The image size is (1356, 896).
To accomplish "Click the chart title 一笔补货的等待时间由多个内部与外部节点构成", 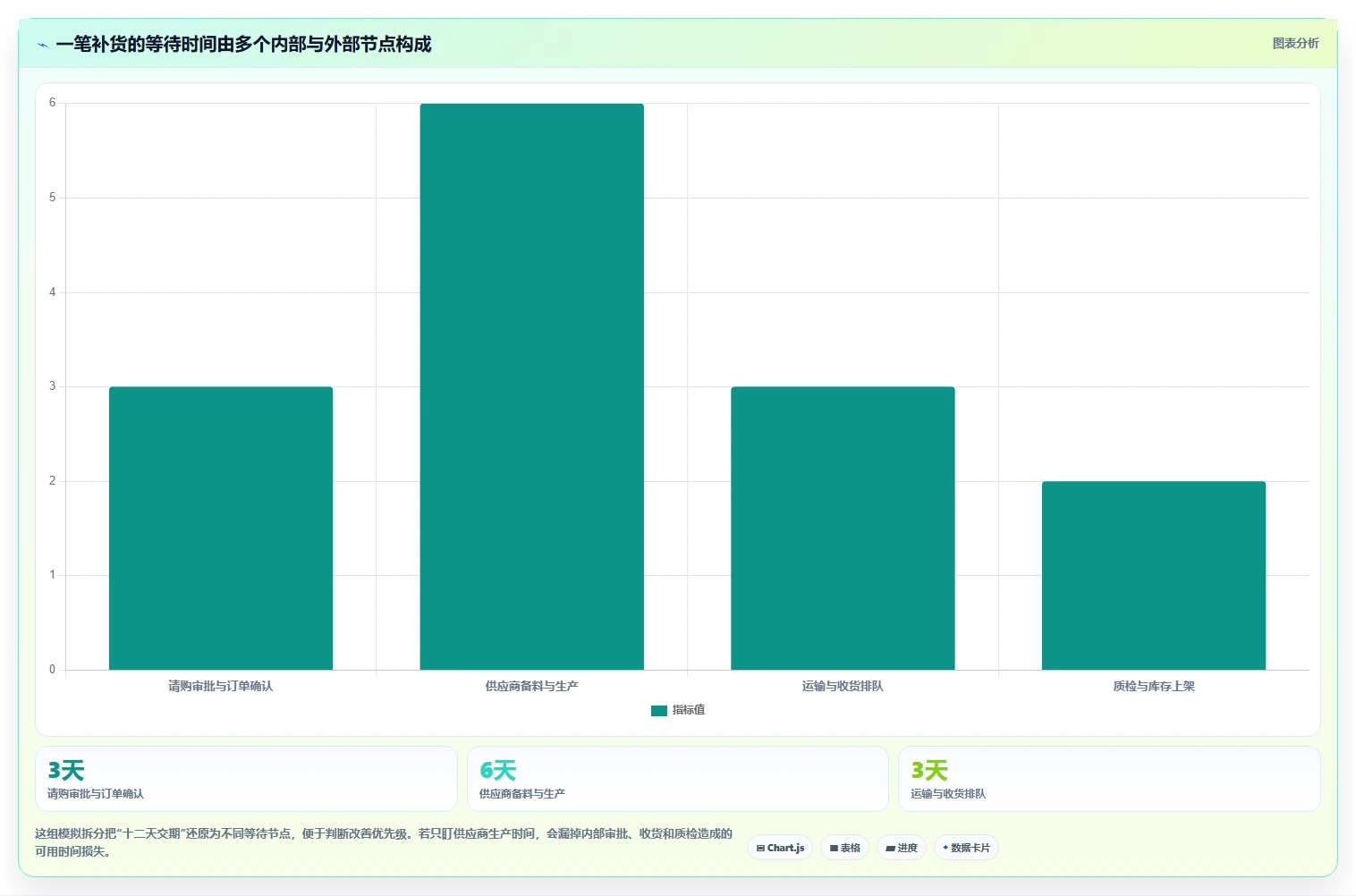I will point(243,44).
